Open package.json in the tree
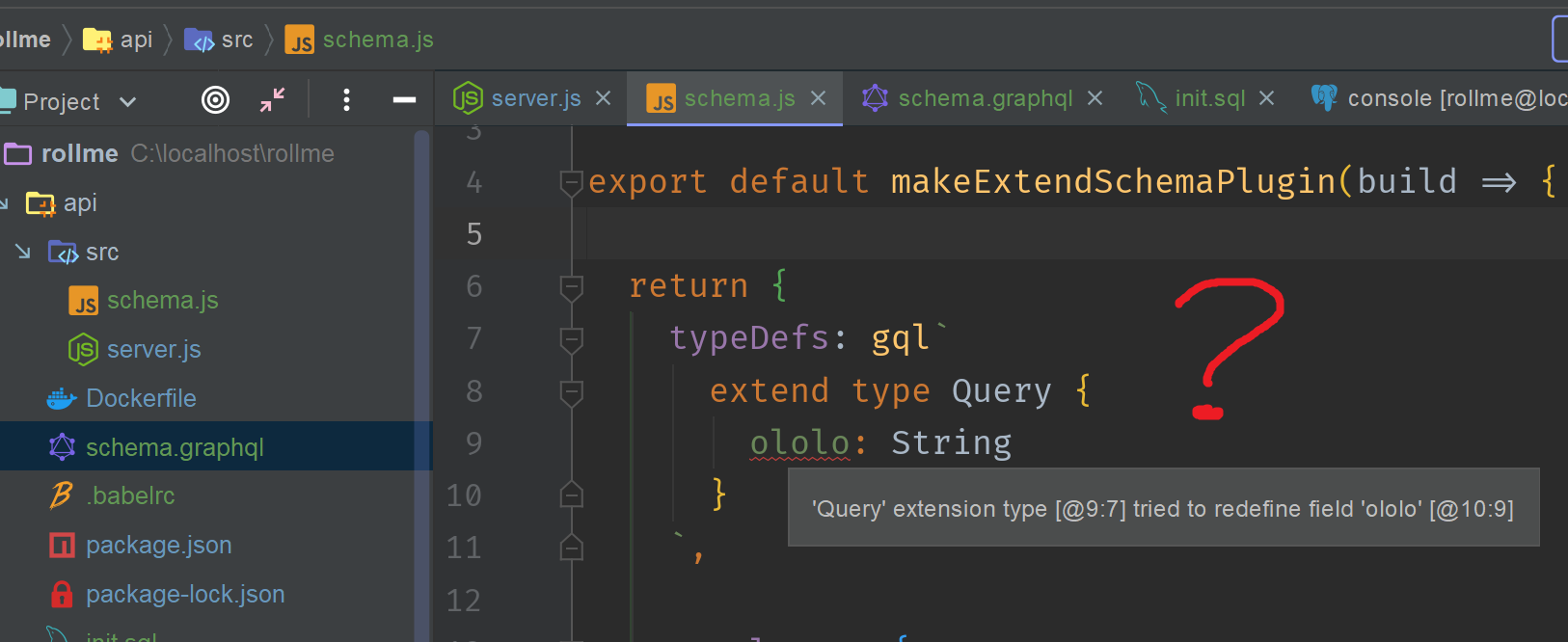Image resolution: width=1568 pixels, height=642 pixels. coord(158,545)
